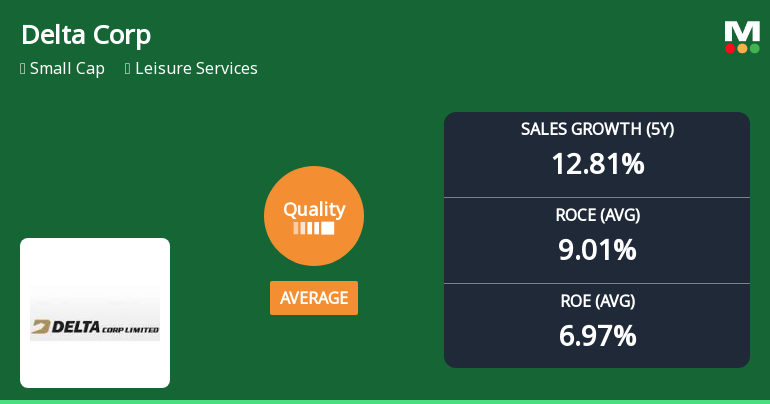Open the Delta Corp Limited logo thumbnail
The height and width of the screenshot is (404, 770).
(x=95, y=313)
